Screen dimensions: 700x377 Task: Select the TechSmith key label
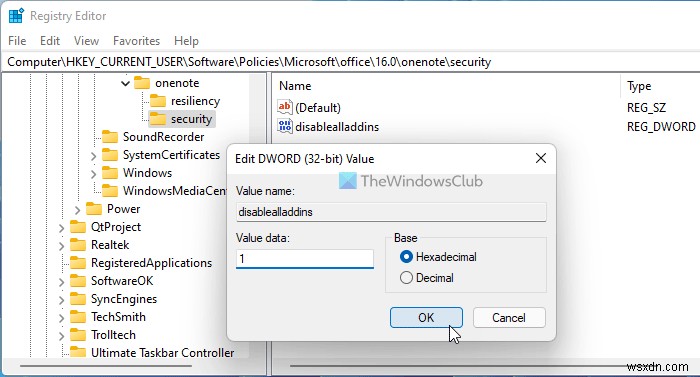(x=118, y=317)
